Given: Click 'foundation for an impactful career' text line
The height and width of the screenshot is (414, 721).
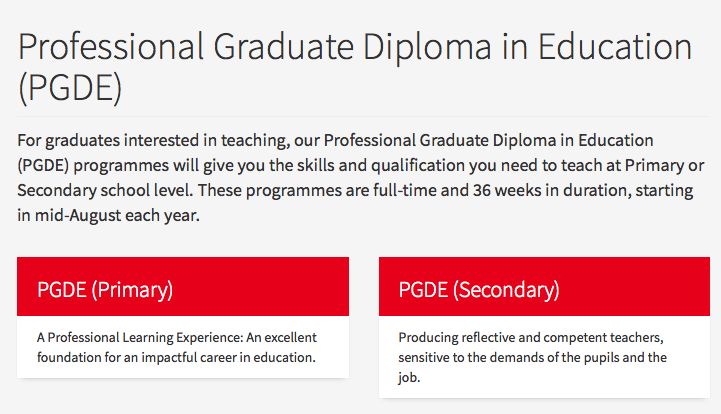Looking at the screenshot, I should pyautogui.click(x=176, y=357).
